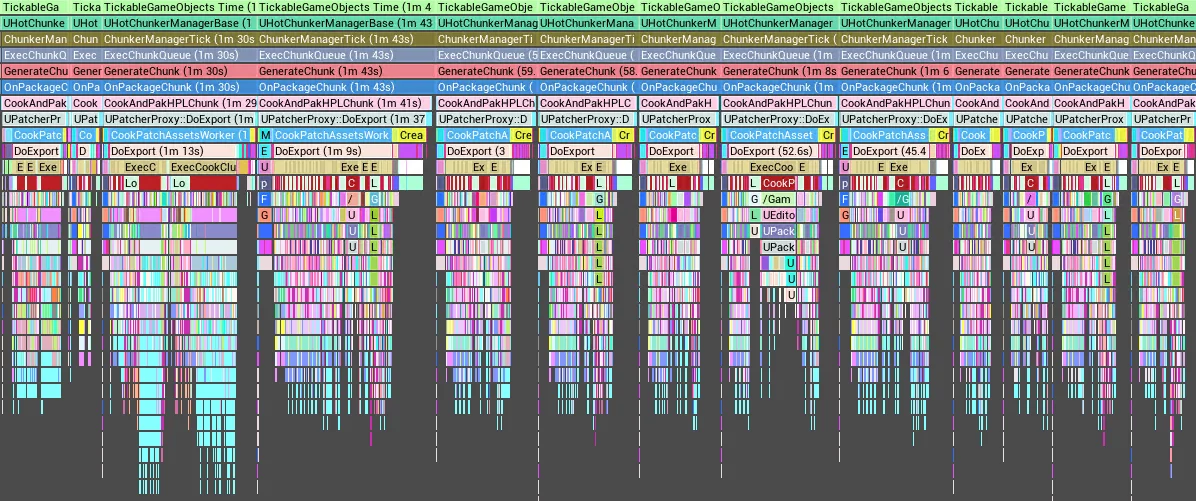The image size is (1196, 501).
Task: Click the ChunkerManagerTick (1m 30s bar
Action: [178, 39]
